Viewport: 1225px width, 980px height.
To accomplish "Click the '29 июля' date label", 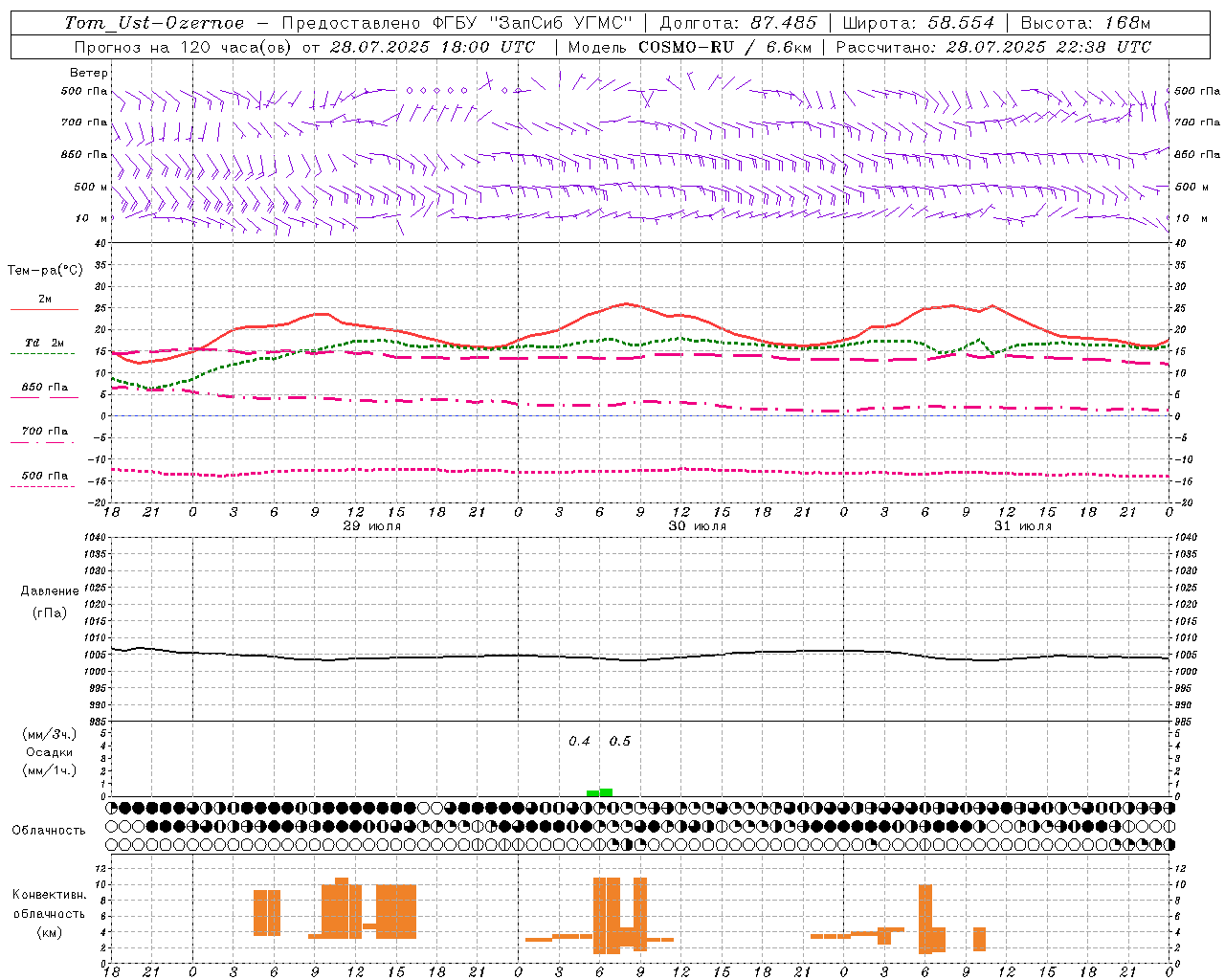I will [x=372, y=526].
